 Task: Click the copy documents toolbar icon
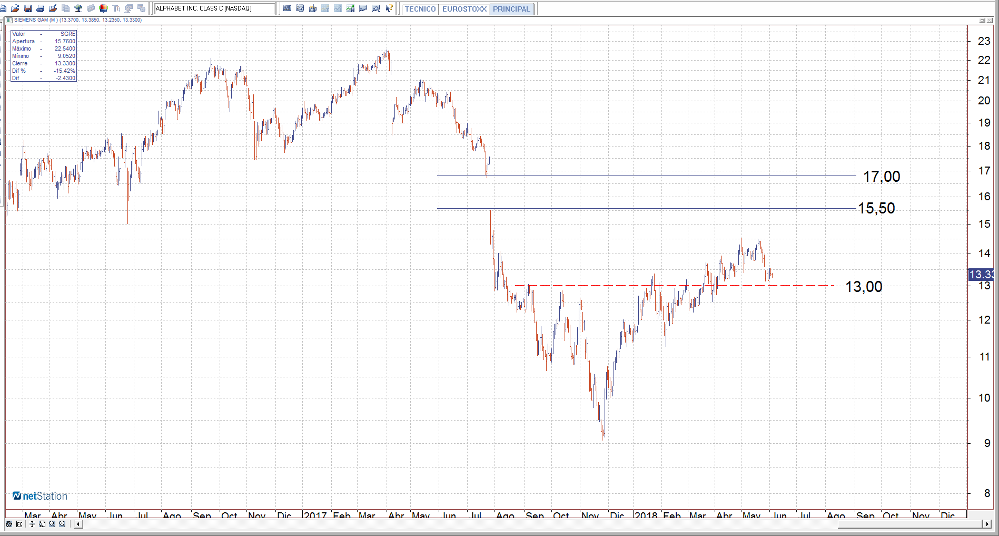point(66,8)
